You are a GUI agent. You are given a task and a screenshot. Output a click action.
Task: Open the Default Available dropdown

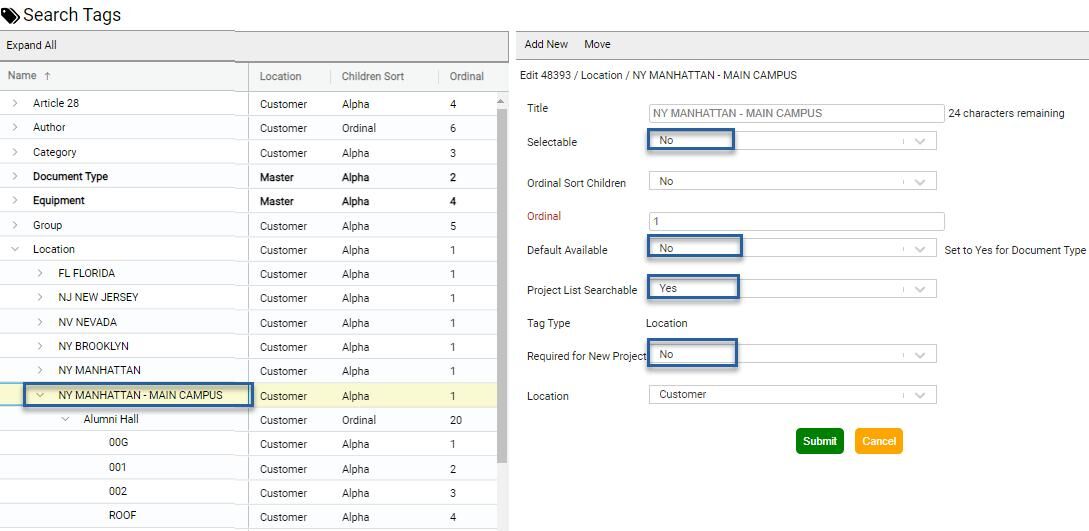pyautogui.click(x=792, y=248)
